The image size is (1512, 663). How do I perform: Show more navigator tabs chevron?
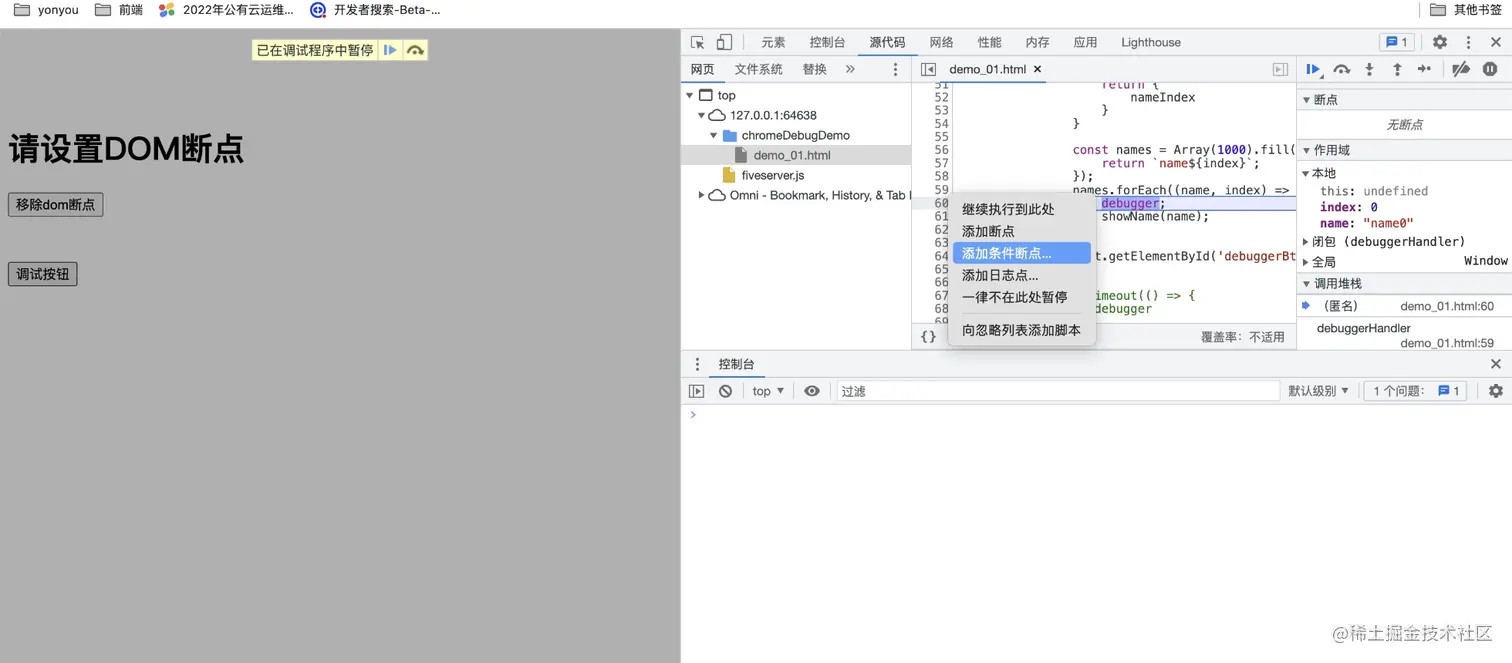[850, 69]
